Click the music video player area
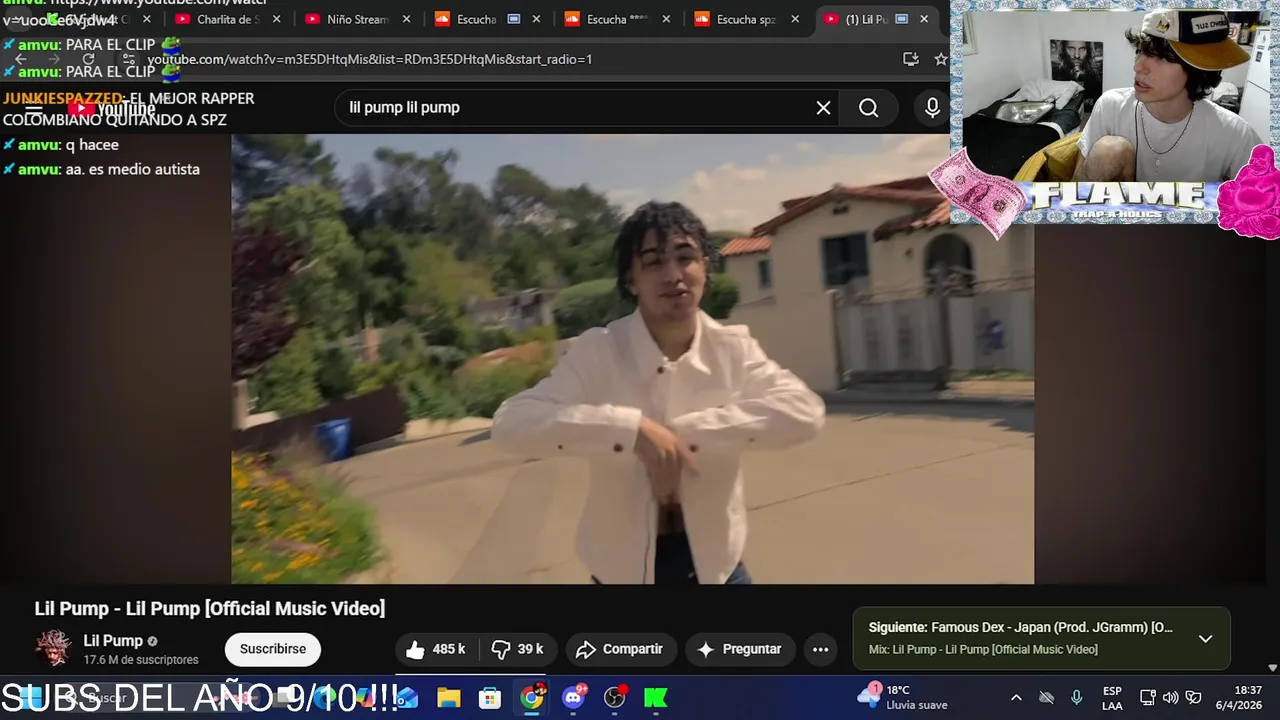 [x=632, y=358]
